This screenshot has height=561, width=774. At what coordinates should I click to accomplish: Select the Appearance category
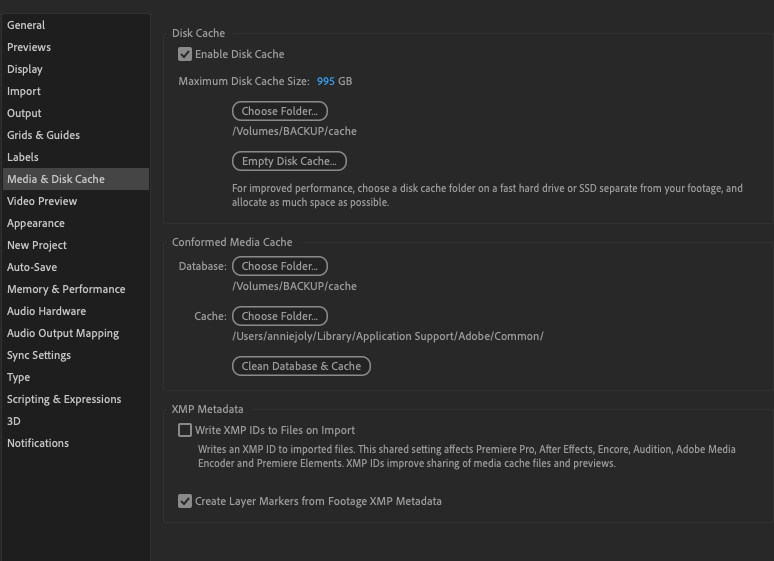(36, 223)
